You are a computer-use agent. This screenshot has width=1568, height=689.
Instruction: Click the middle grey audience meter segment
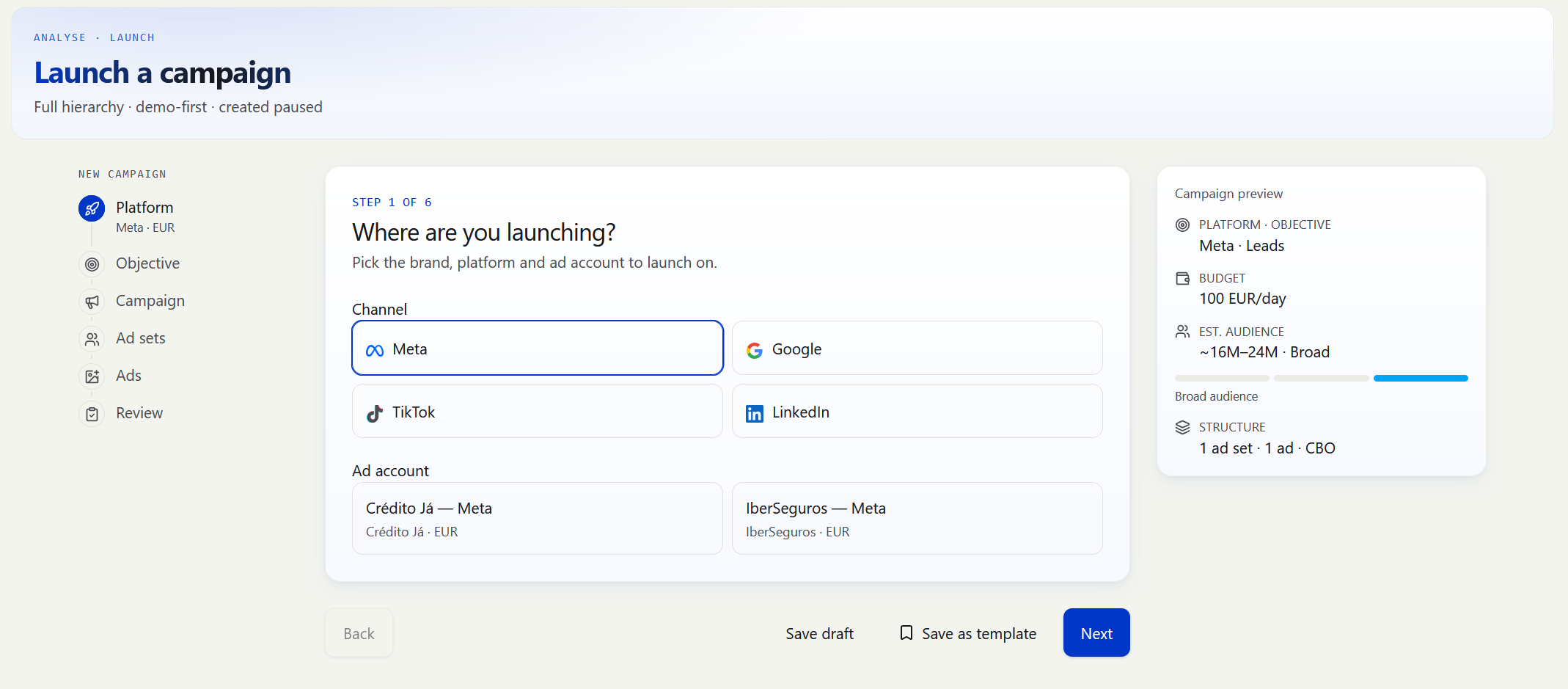click(1322, 378)
